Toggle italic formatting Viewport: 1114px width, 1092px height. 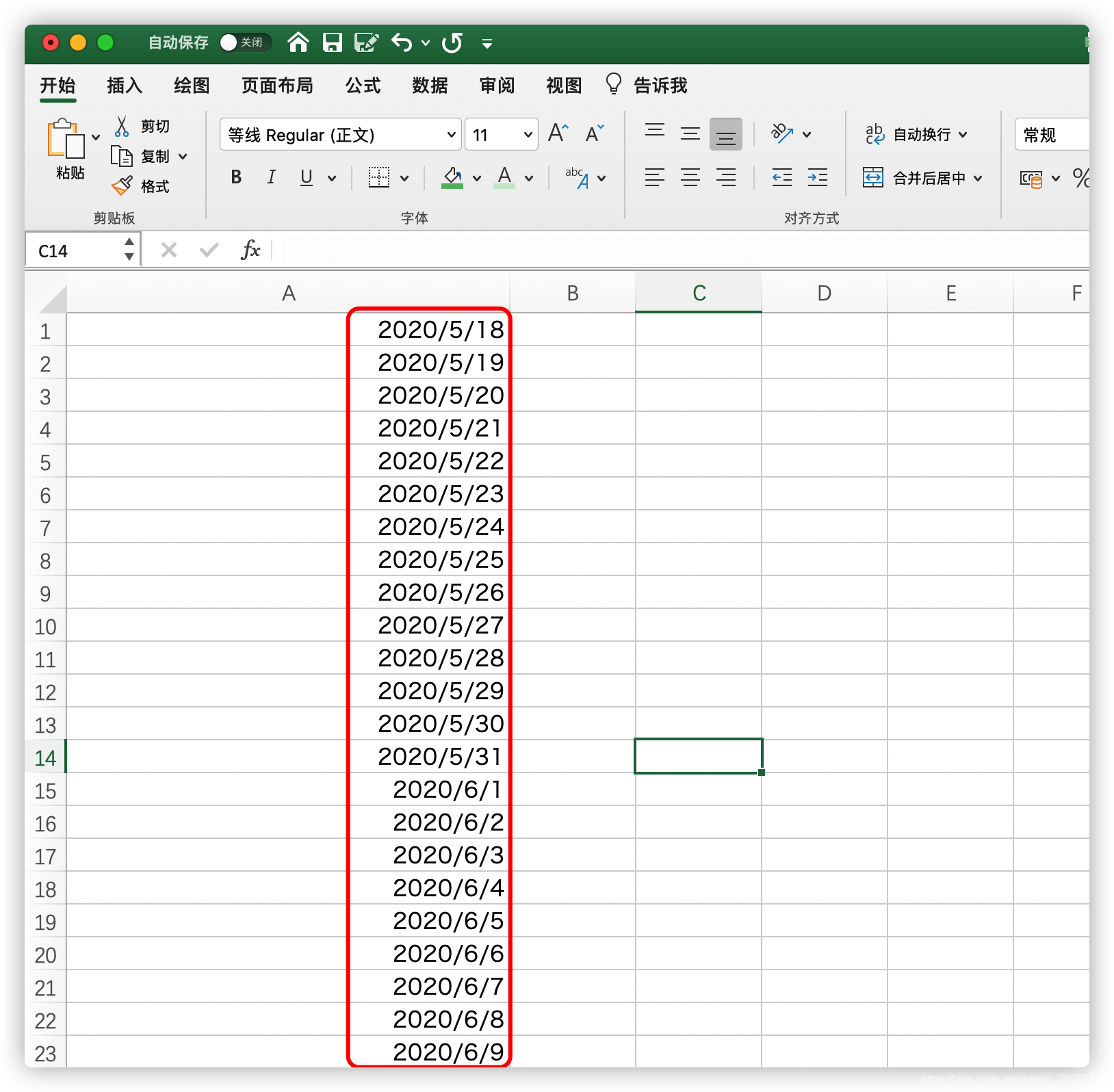click(271, 177)
